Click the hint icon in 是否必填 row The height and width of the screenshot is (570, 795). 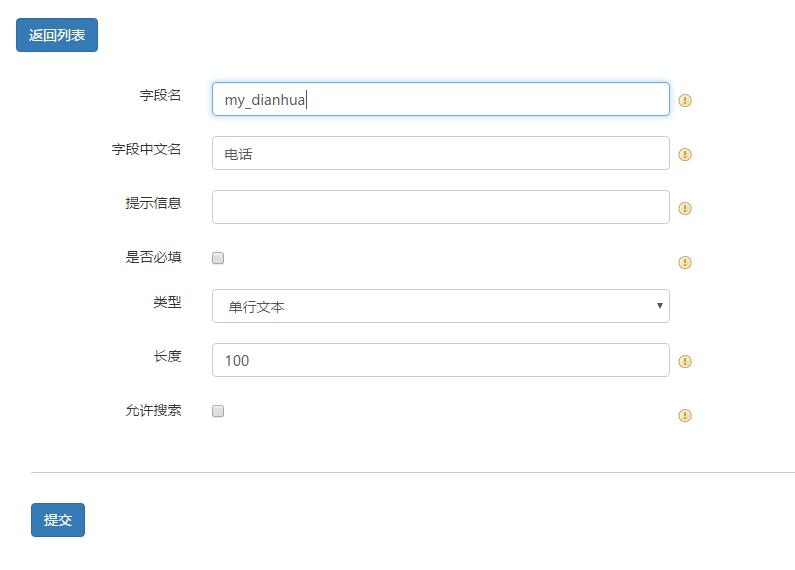(x=685, y=262)
